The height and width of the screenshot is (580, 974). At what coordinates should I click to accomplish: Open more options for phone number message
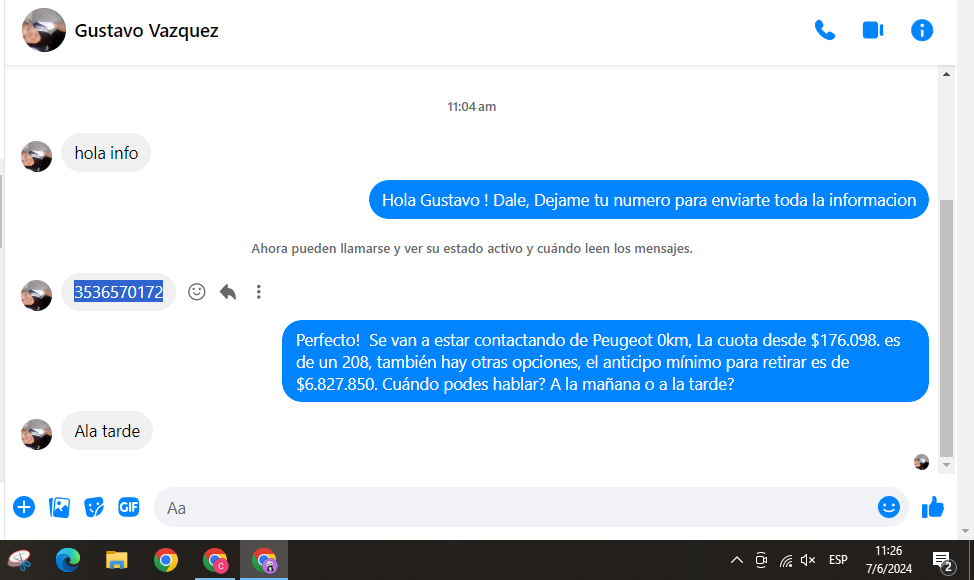pyautogui.click(x=259, y=292)
